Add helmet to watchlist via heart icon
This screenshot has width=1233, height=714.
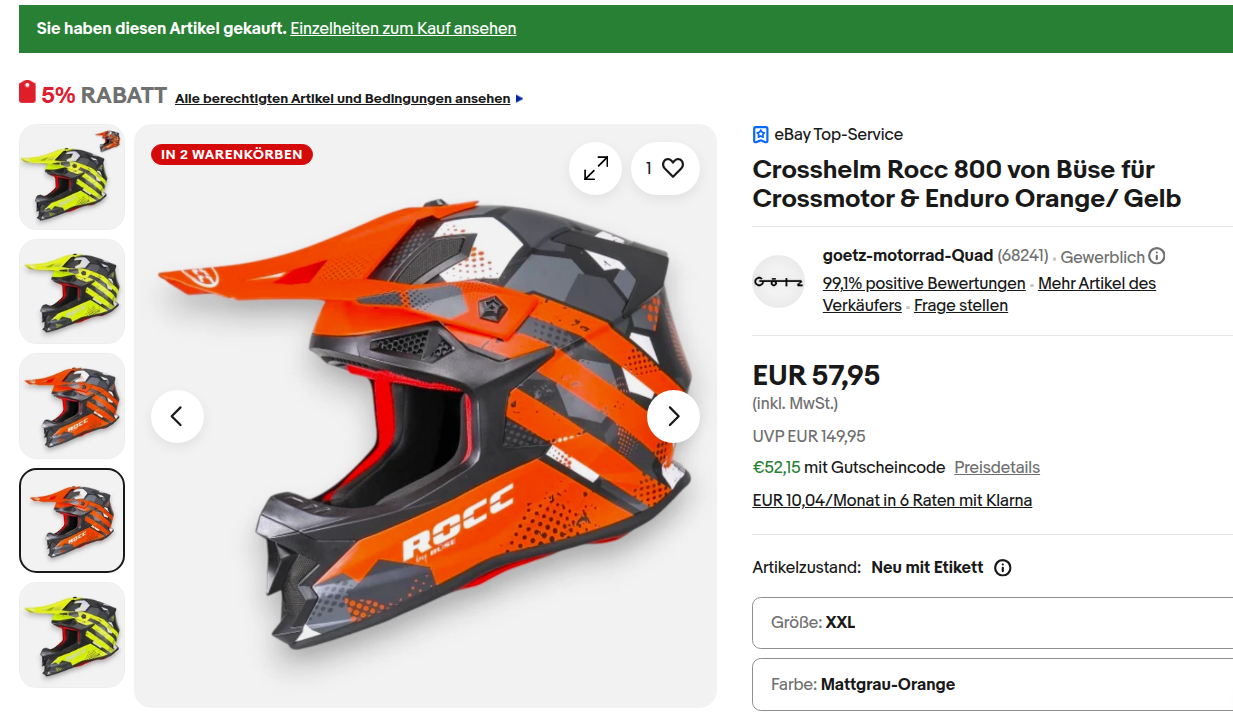(x=673, y=169)
